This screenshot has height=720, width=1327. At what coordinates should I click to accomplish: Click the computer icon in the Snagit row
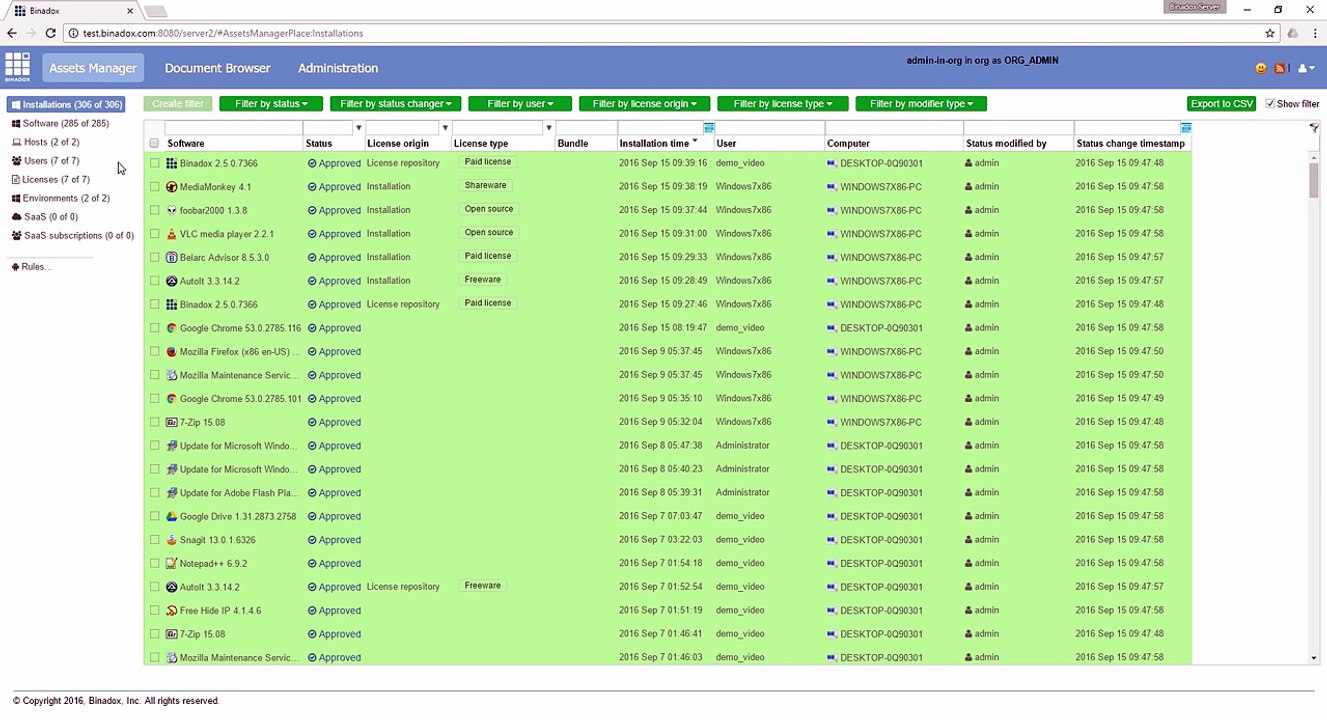[832, 540]
